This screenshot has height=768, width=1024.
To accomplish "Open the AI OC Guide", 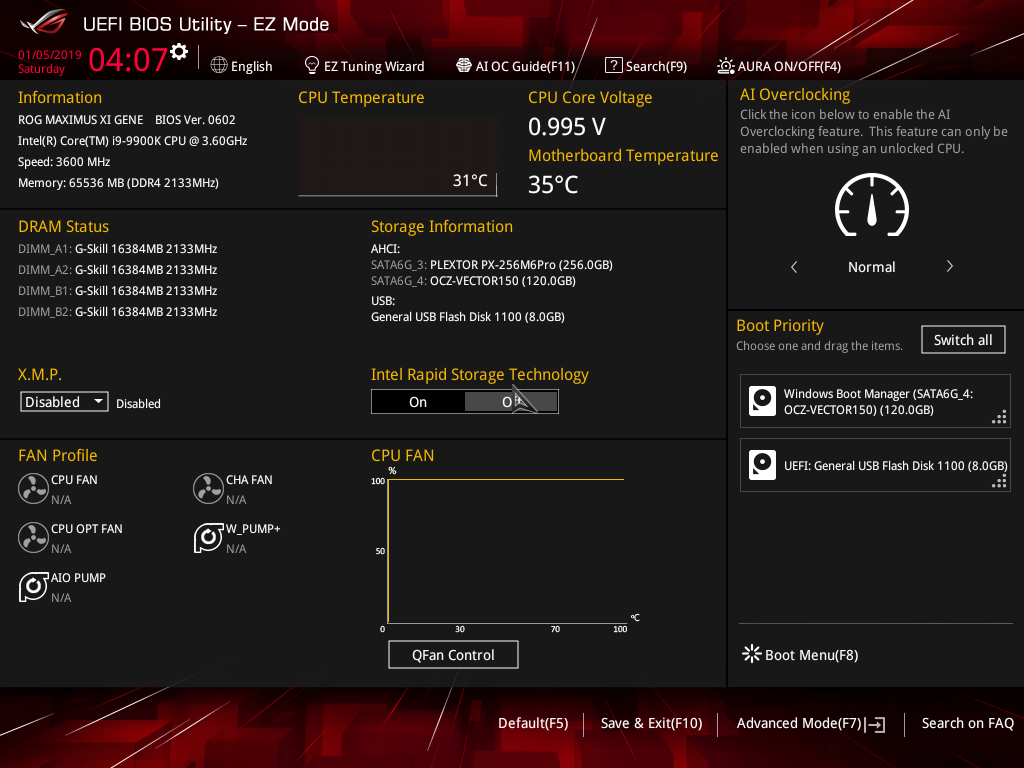I will 516,65.
